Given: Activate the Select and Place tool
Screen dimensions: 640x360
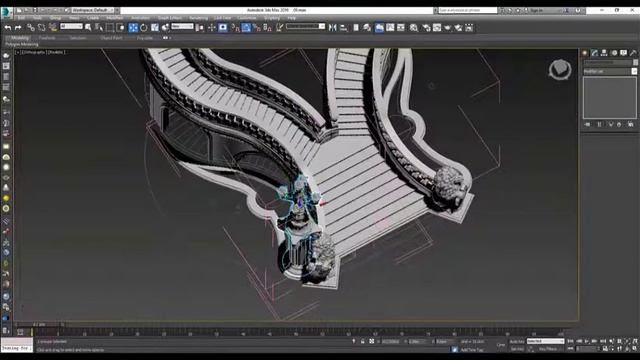Looking at the screenshot, I should 165,27.
